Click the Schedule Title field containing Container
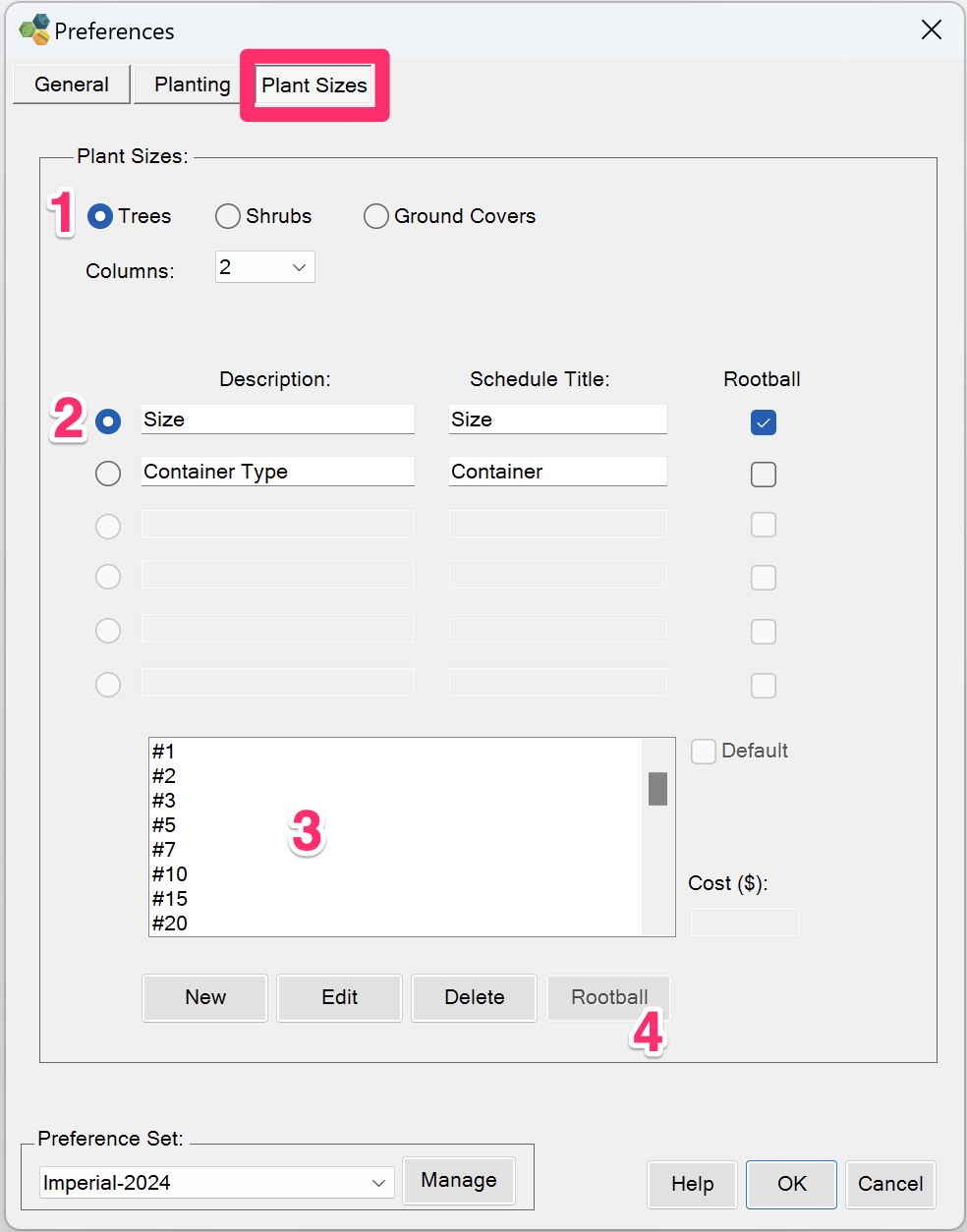Image resolution: width=967 pixels, height=1232 pixels. [x=558, y=472]
